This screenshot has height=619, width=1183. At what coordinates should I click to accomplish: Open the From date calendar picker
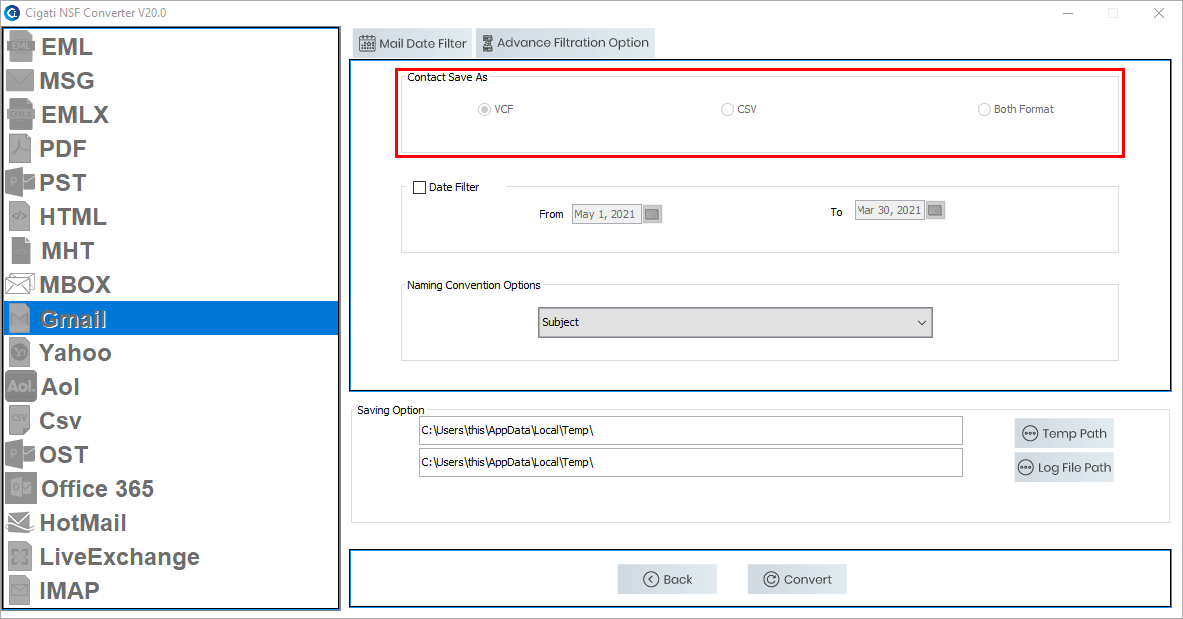click(653, 214)
